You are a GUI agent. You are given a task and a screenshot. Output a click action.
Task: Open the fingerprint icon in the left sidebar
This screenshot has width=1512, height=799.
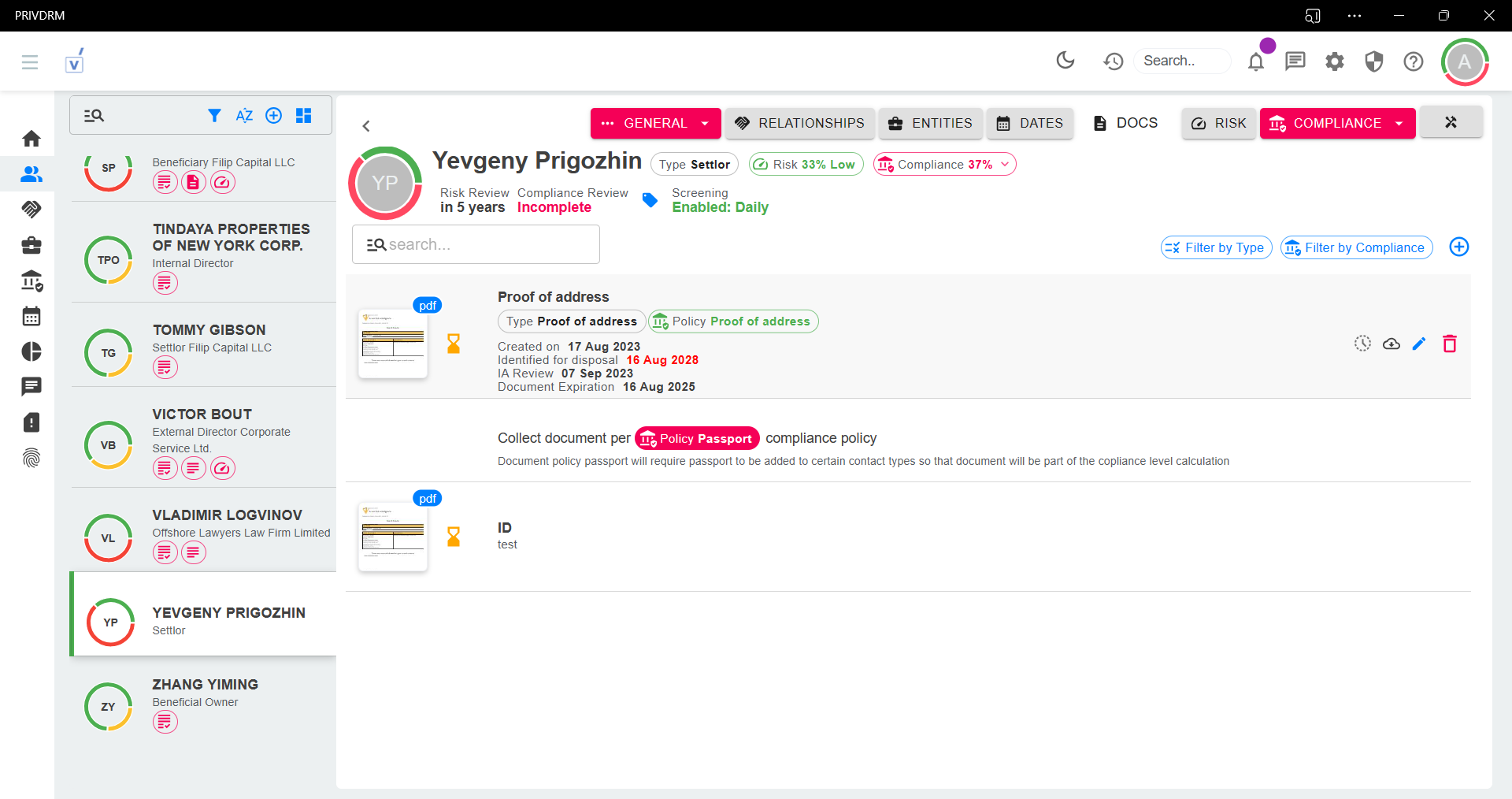click(31, 458)
